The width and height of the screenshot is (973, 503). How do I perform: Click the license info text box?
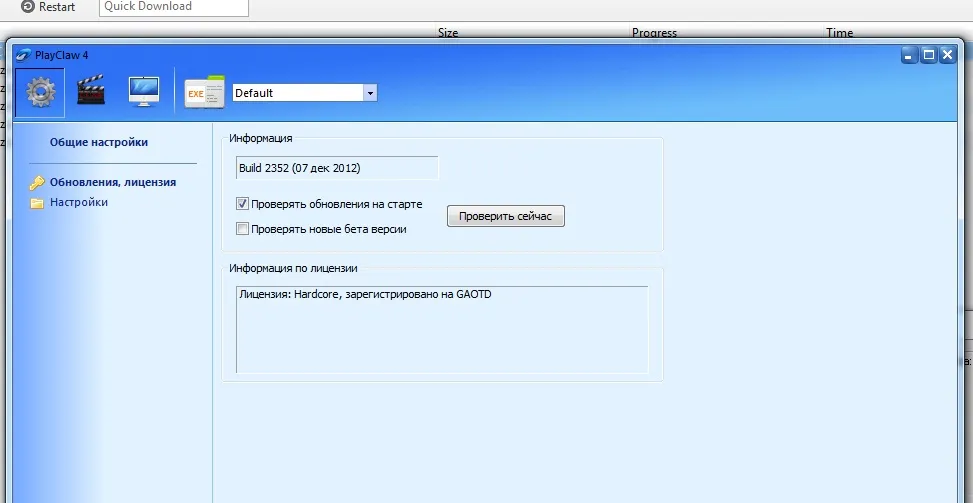[442, 329]
